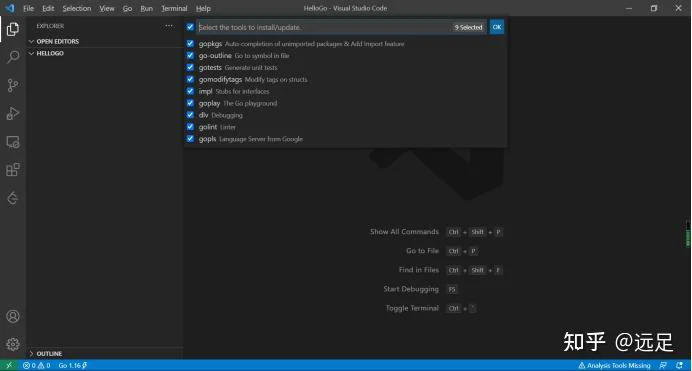Uncheck the dlv debugging checkbox
This screenshot has width=692, height=371.
190,115
